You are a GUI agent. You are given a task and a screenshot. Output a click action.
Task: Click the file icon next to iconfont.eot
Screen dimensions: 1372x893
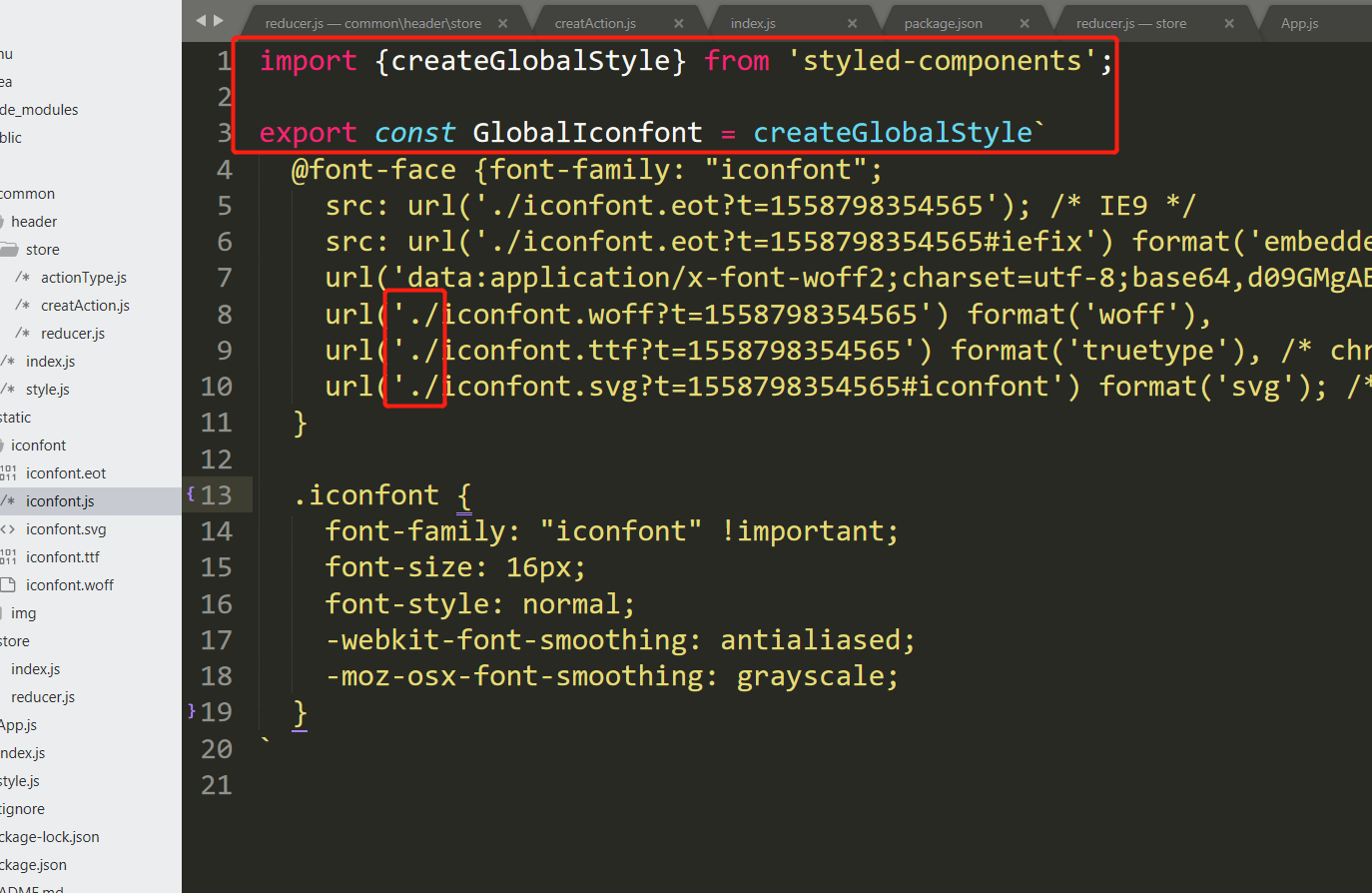click(x=7, y=472)
